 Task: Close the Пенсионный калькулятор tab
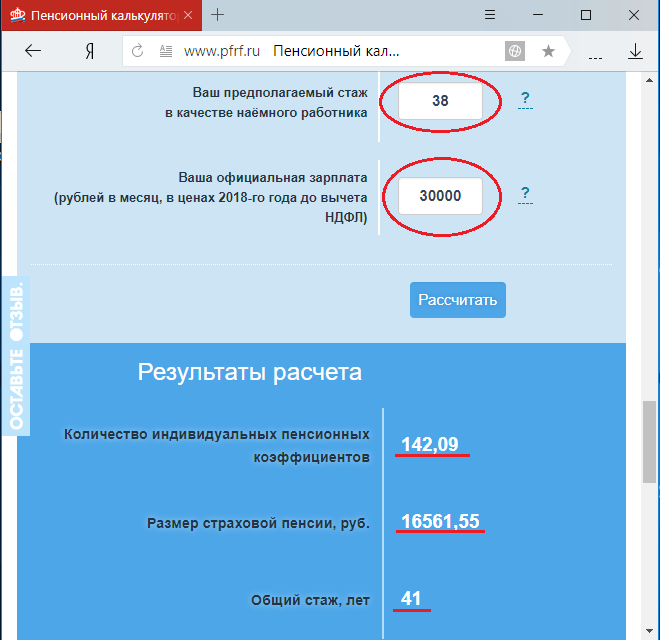click(x=188, y=16)
